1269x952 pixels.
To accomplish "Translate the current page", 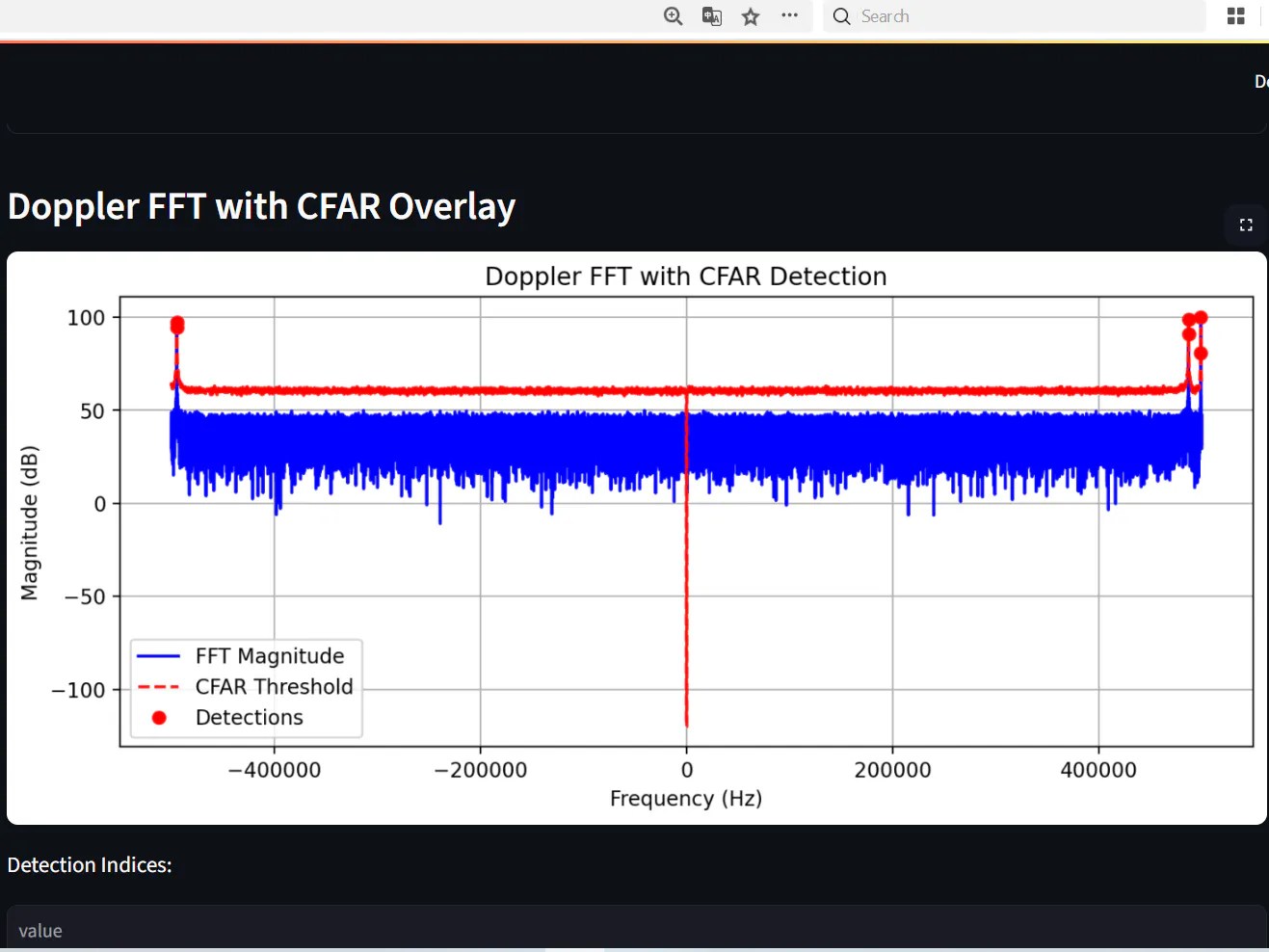I will [x=712, y=16].
